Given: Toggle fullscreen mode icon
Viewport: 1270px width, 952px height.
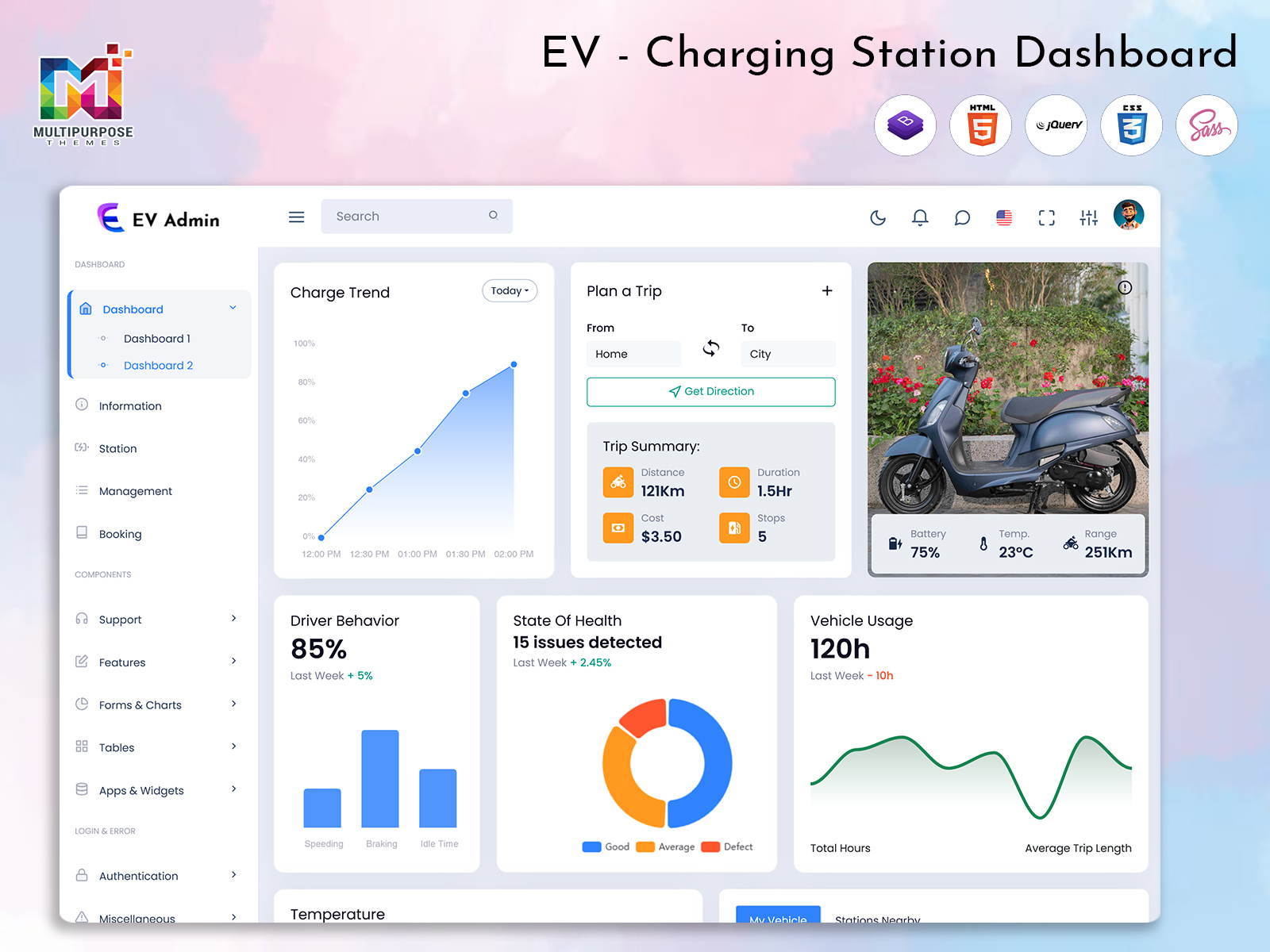Looking at the screenshot, I should click(x=1047, y=217).
